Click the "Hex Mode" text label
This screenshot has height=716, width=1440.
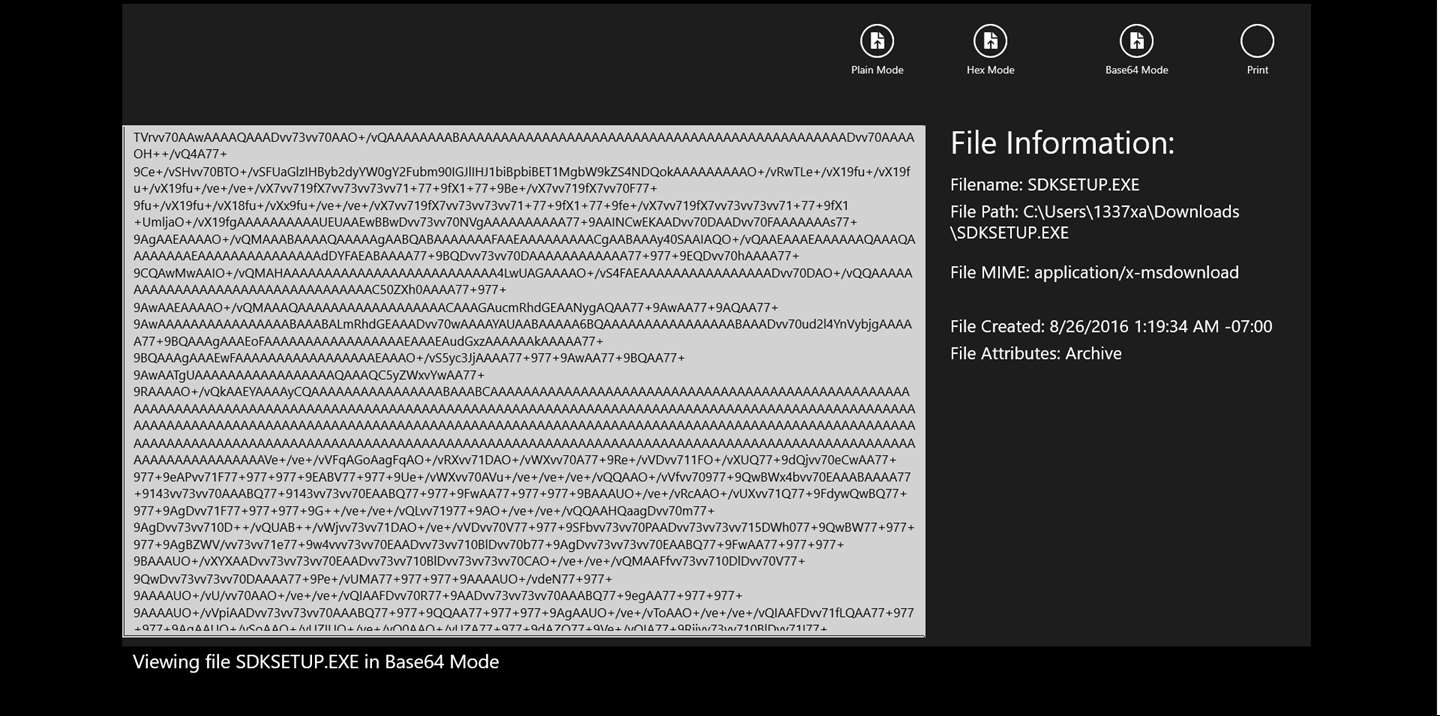coord(990,70)
